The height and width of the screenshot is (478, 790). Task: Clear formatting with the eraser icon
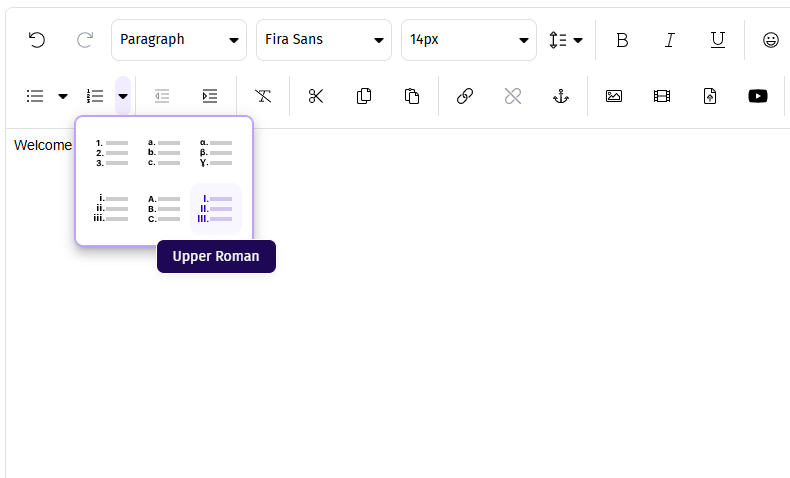click(263, 96)
